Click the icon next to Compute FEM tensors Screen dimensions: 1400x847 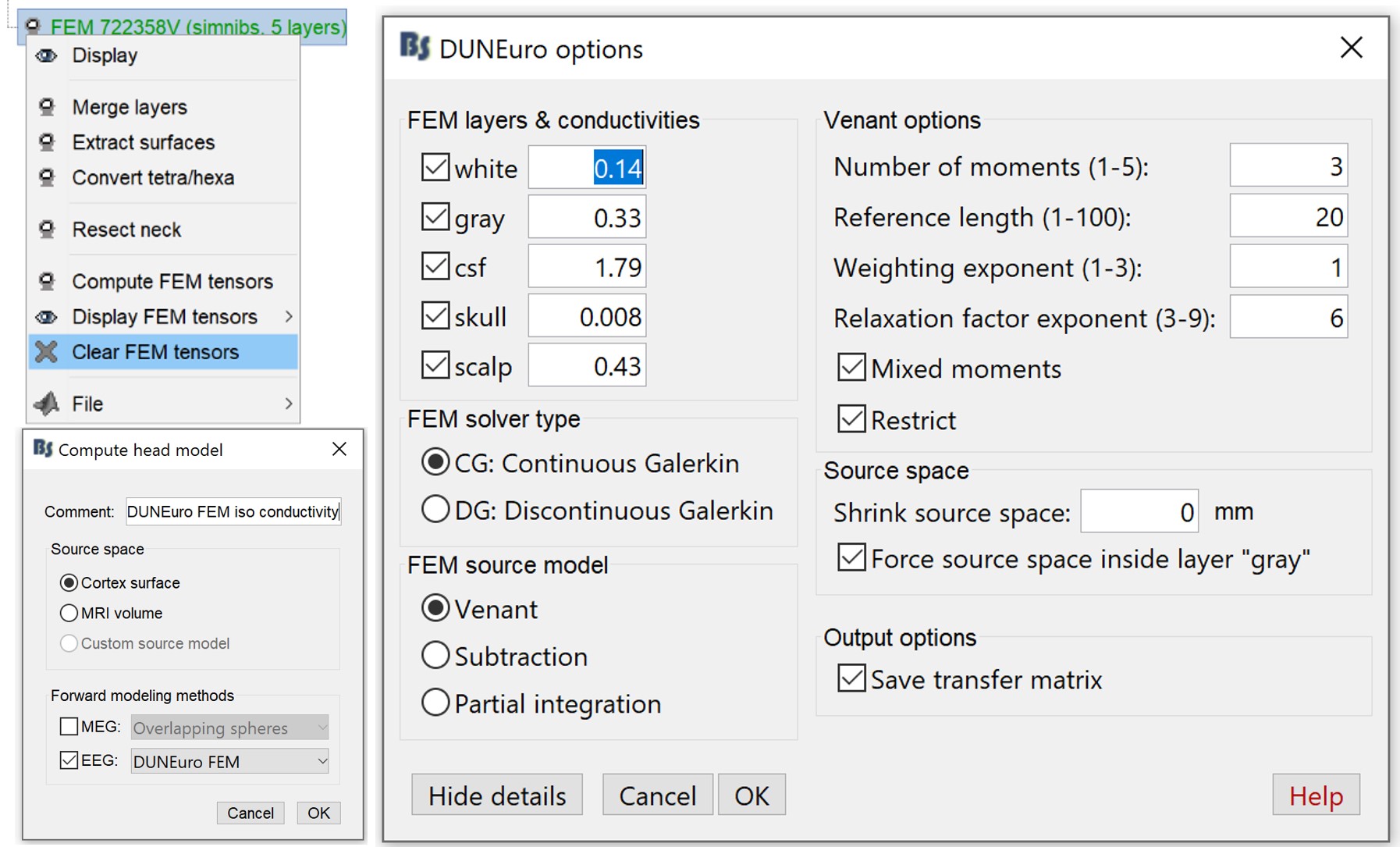(x=47, y=281)
